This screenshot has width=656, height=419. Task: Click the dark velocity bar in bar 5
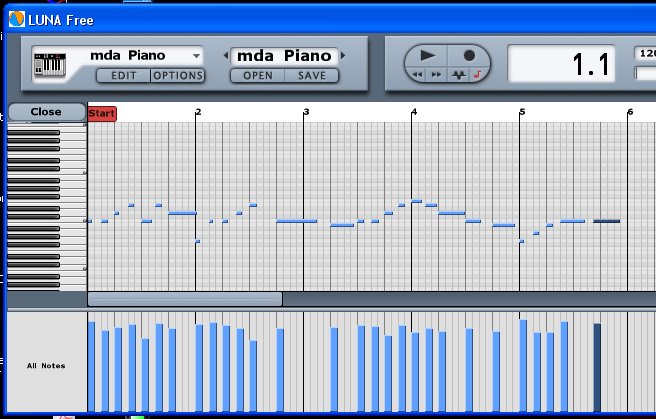pos(597,368)
